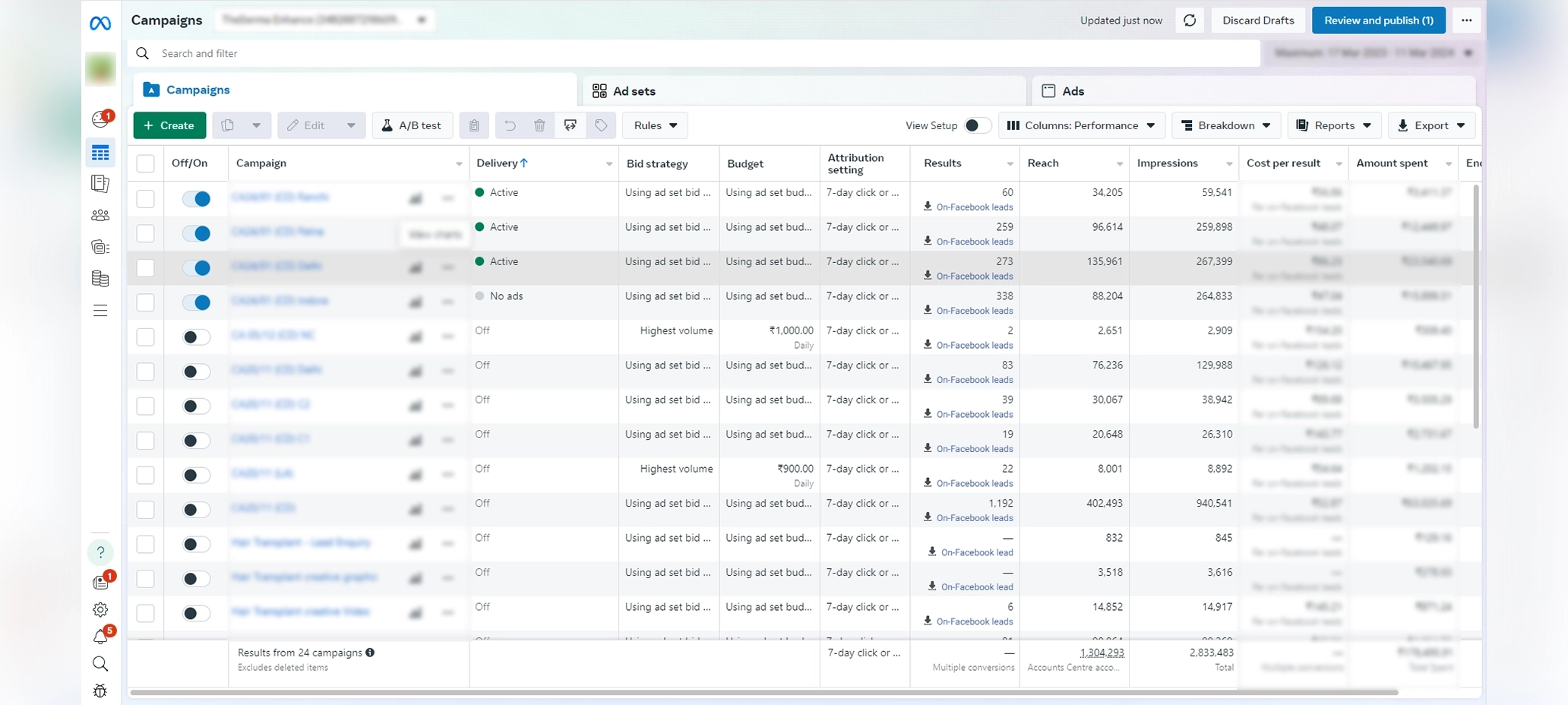Screen dimensions: 1568x705
Task: Click the bug report icon
Action: point(100,691)
